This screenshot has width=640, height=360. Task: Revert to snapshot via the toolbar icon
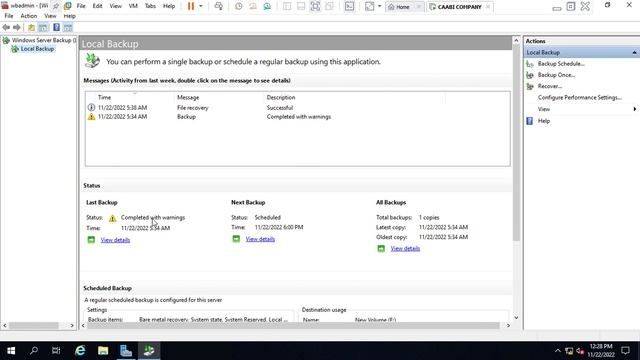point(253,6)
